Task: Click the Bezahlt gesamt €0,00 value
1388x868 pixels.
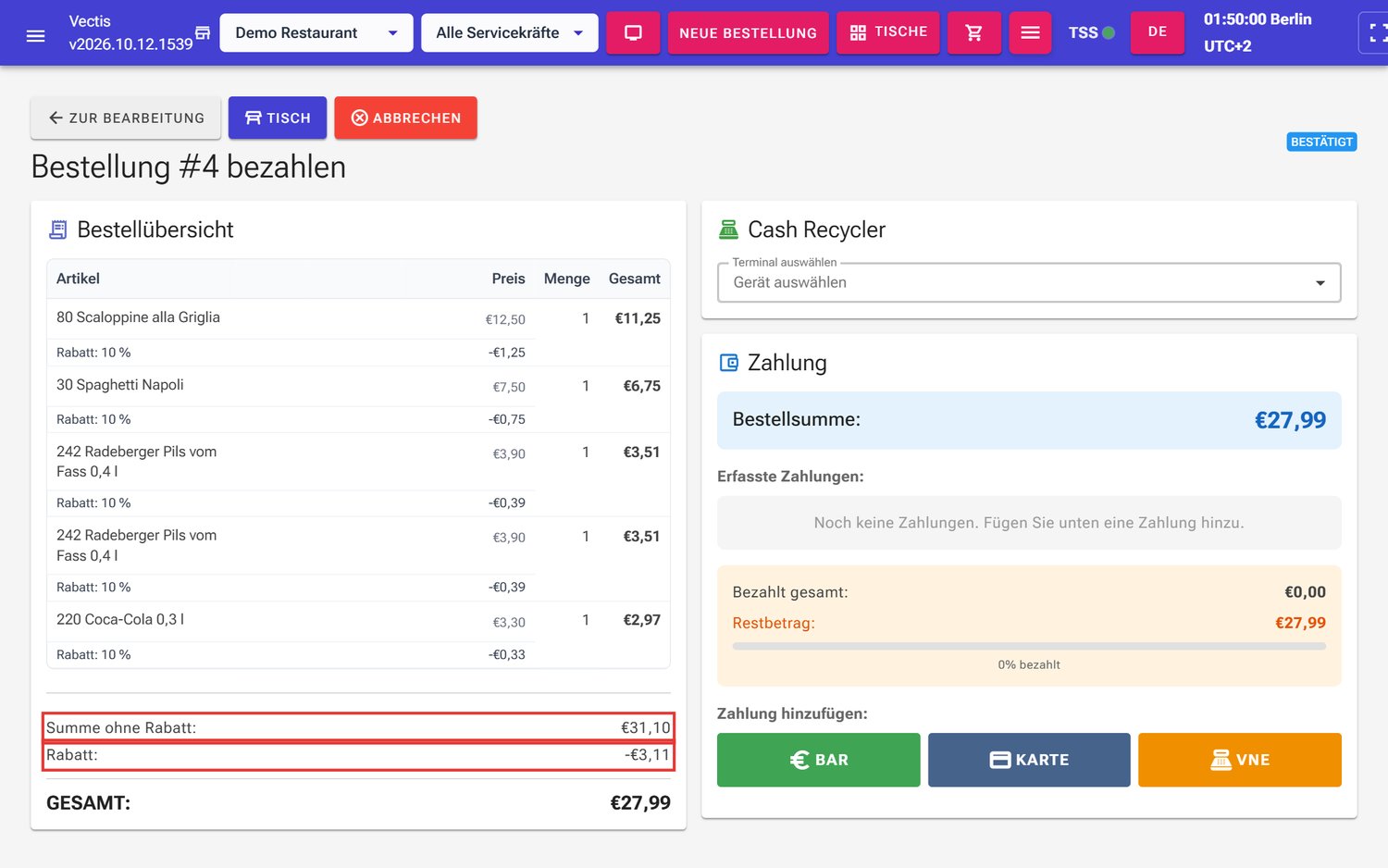Action: coord(1305,592)
